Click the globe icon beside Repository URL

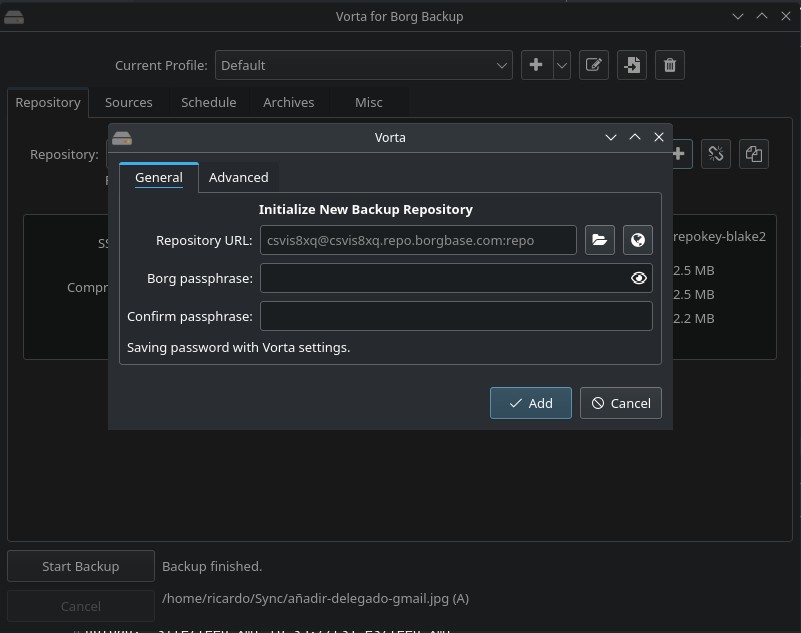[638, 240]
